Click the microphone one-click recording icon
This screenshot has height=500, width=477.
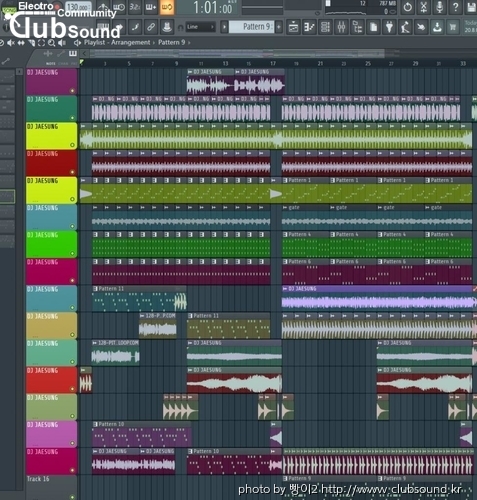439,7
